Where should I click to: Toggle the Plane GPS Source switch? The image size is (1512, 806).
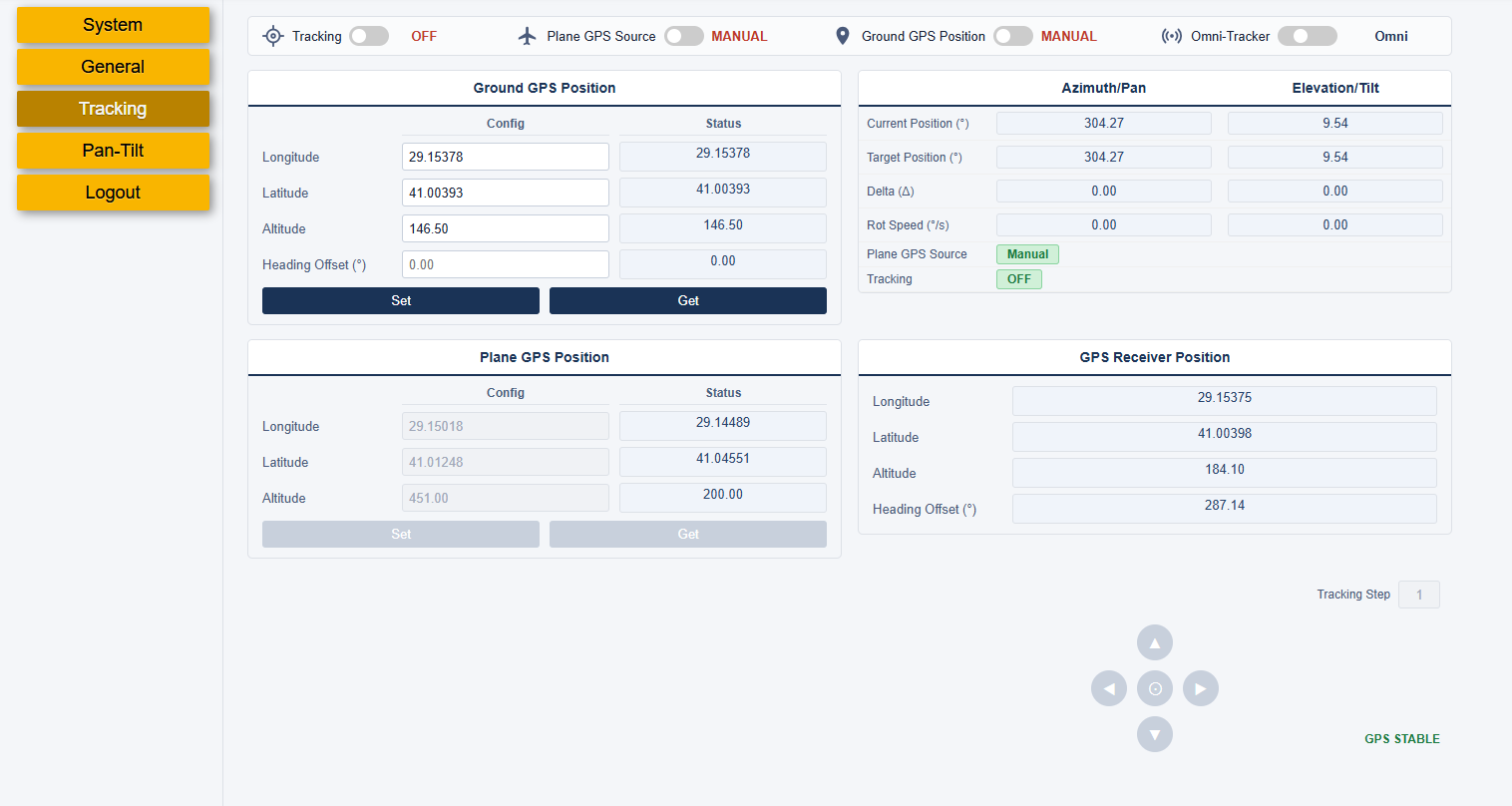(x=684, y=36)
